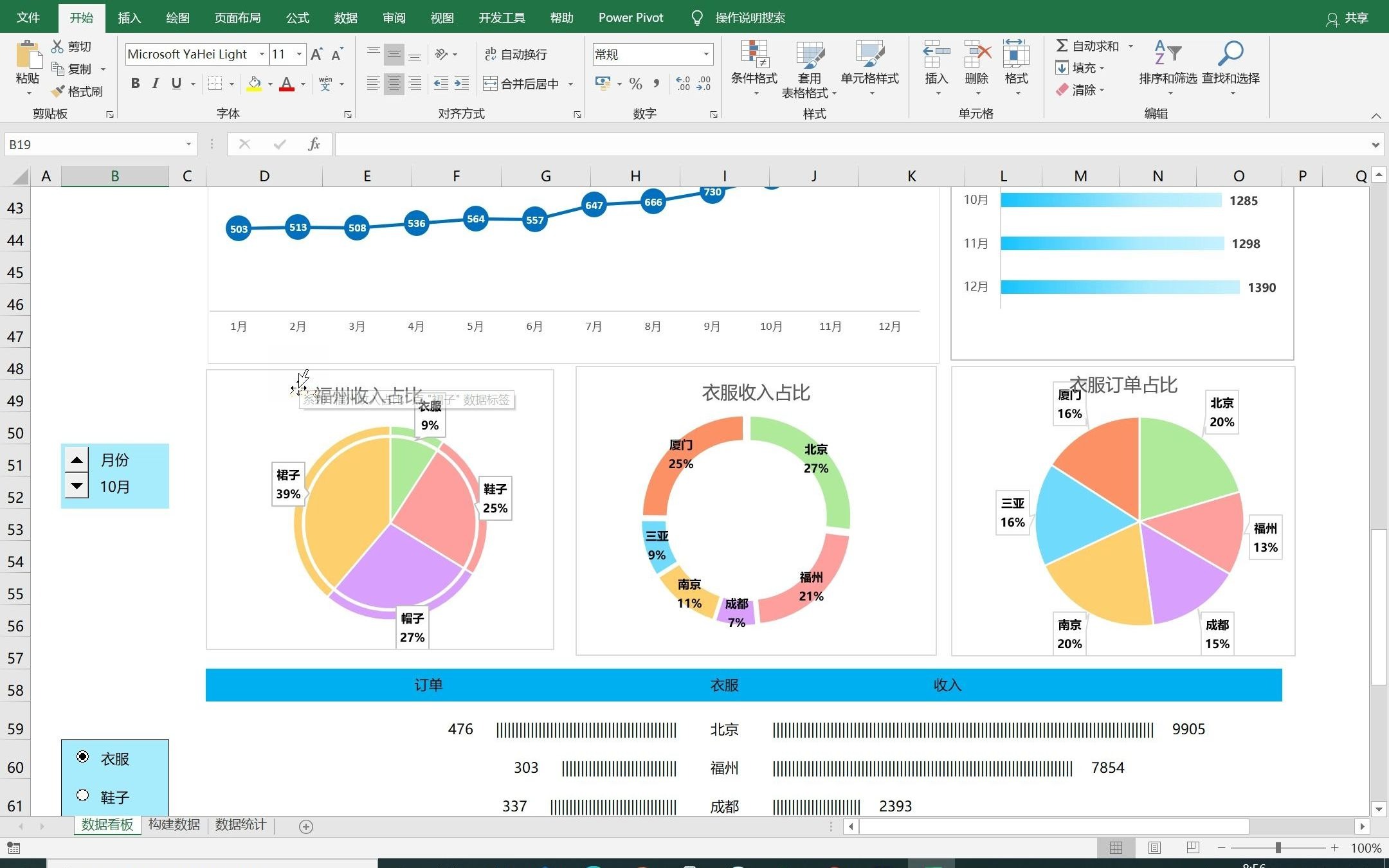Click the top align icon

373,54
